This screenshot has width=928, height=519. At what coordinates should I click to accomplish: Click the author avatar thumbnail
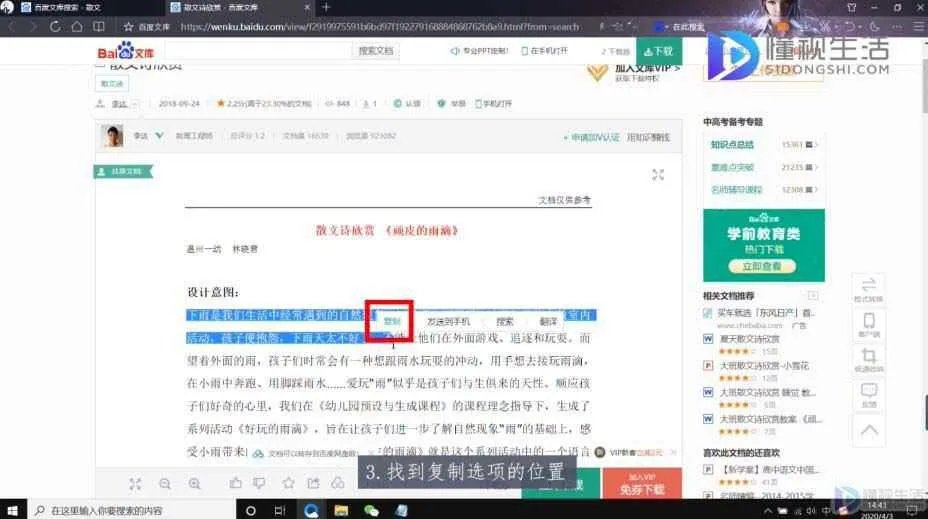pos(112,136)
